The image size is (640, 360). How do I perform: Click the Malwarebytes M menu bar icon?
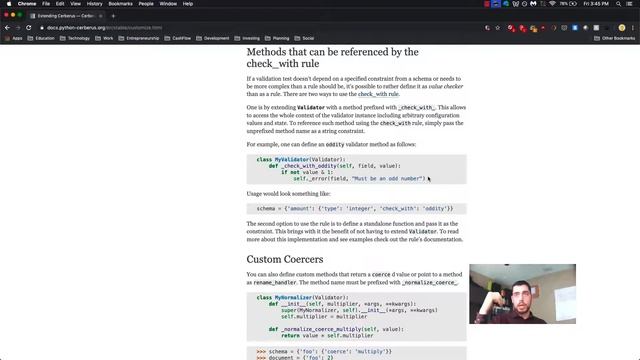click(x=533, y=4)
